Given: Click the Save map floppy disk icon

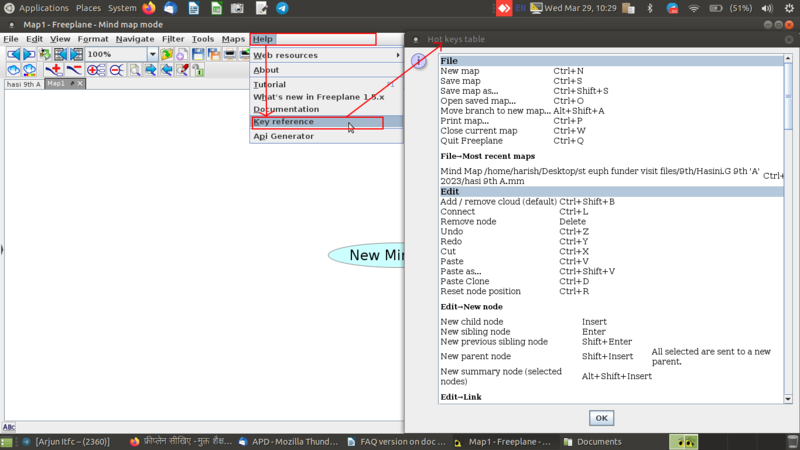Looking at the screenshot, I should pyautogui.click(x=198, y=54).
